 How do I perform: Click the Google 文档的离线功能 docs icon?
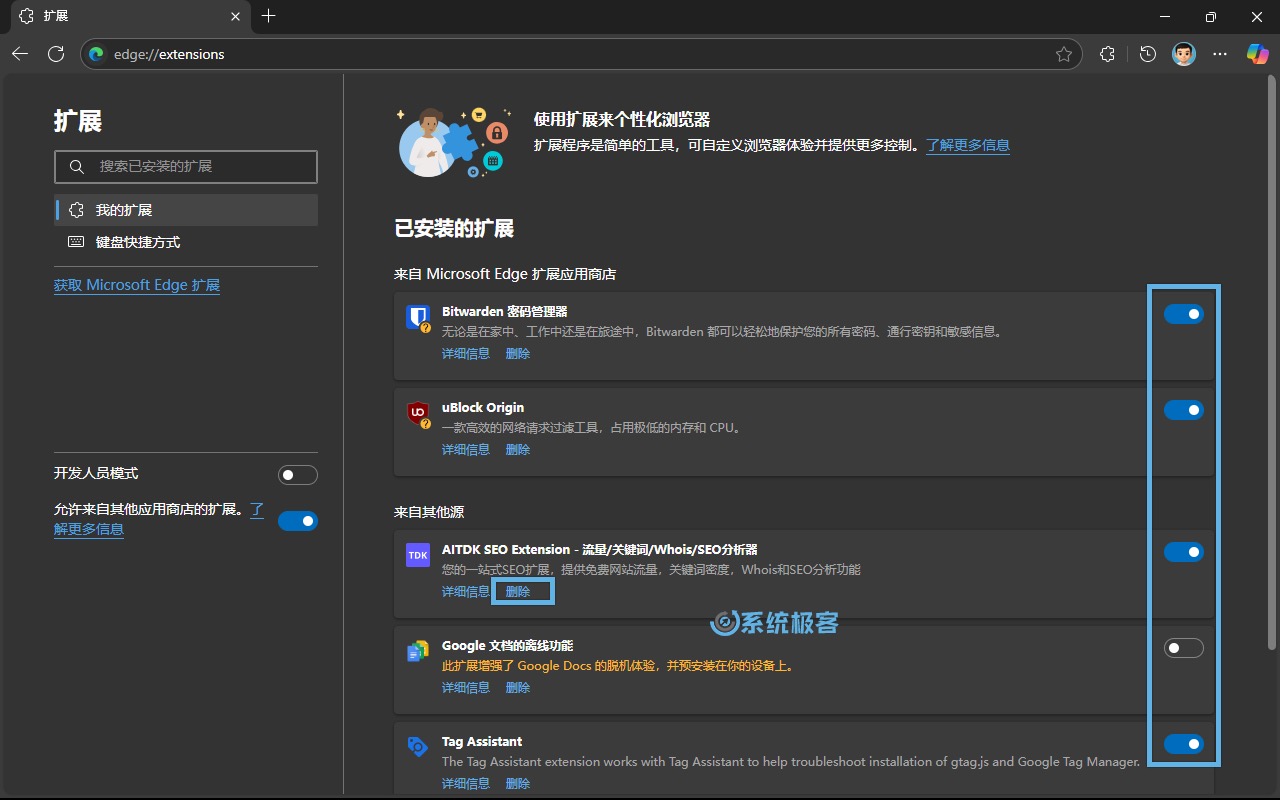(418, 651)
